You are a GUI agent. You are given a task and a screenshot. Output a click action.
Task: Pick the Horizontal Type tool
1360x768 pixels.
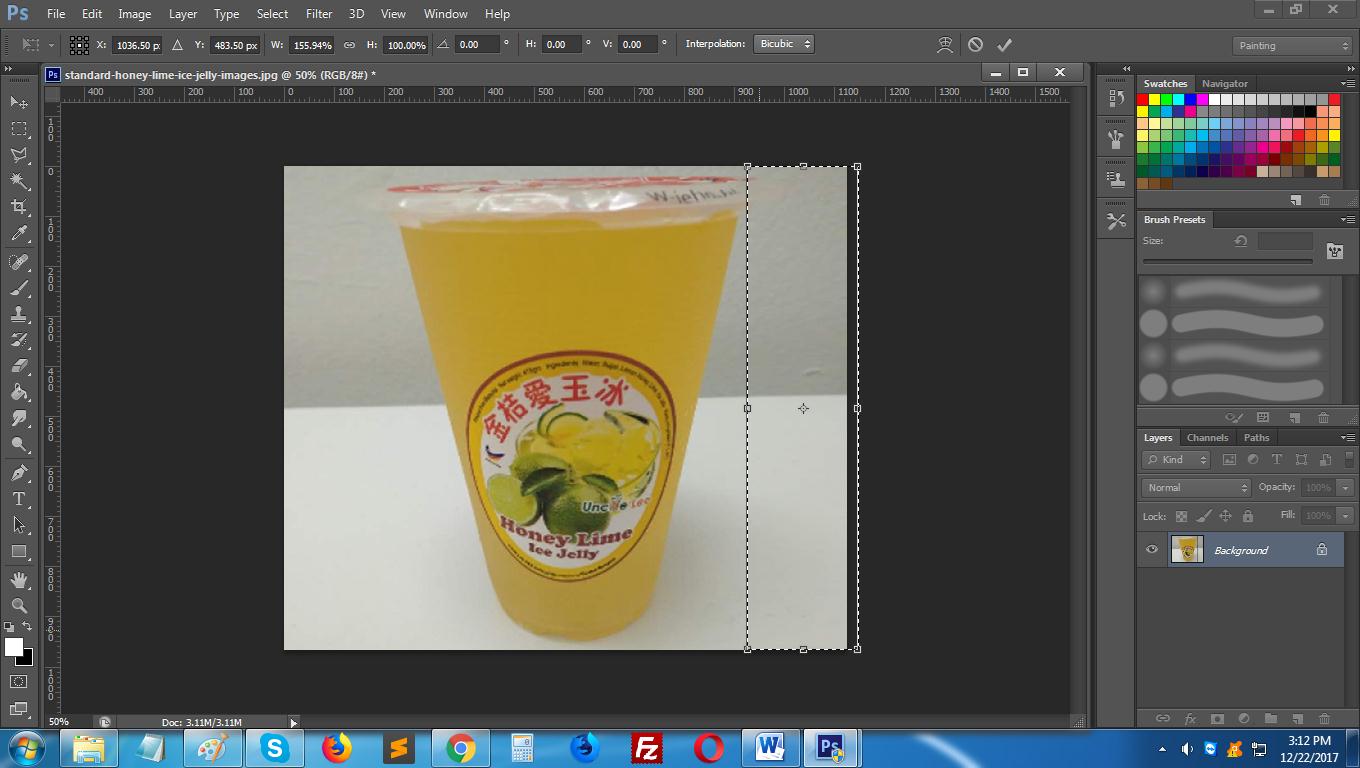tap(19, 499)
